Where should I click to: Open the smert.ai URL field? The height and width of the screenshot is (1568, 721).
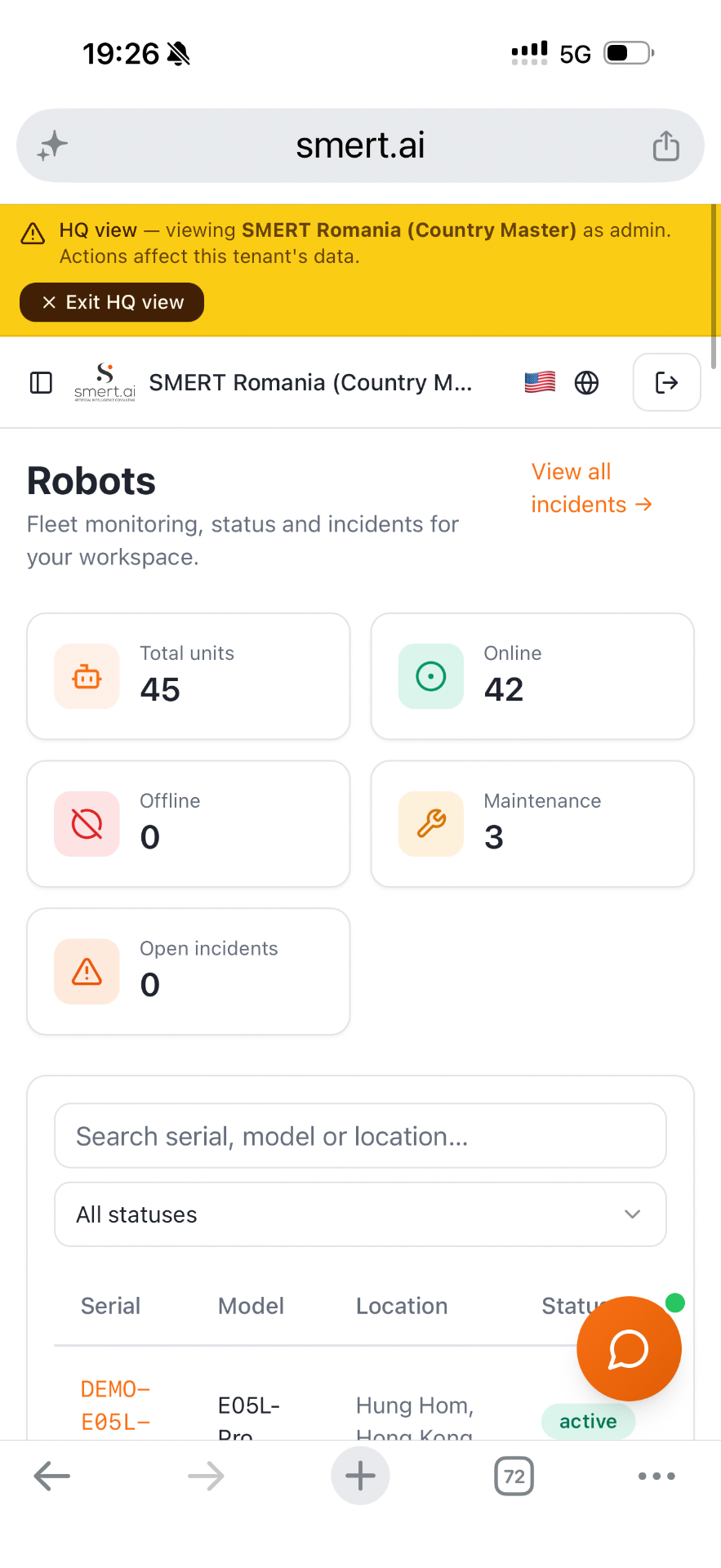[360, 145]
